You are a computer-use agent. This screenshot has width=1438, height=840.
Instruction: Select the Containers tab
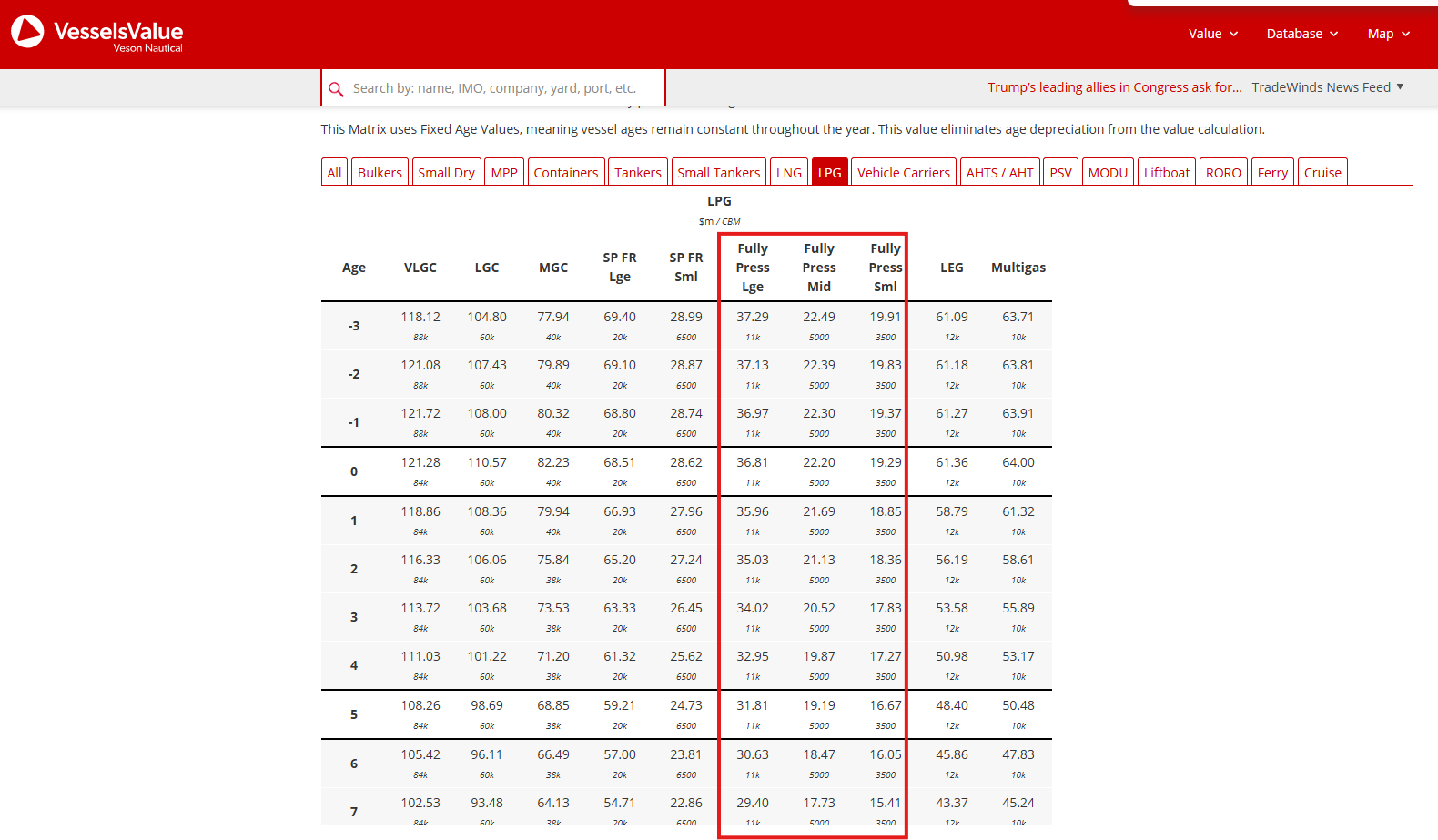(x=566, y=172)
